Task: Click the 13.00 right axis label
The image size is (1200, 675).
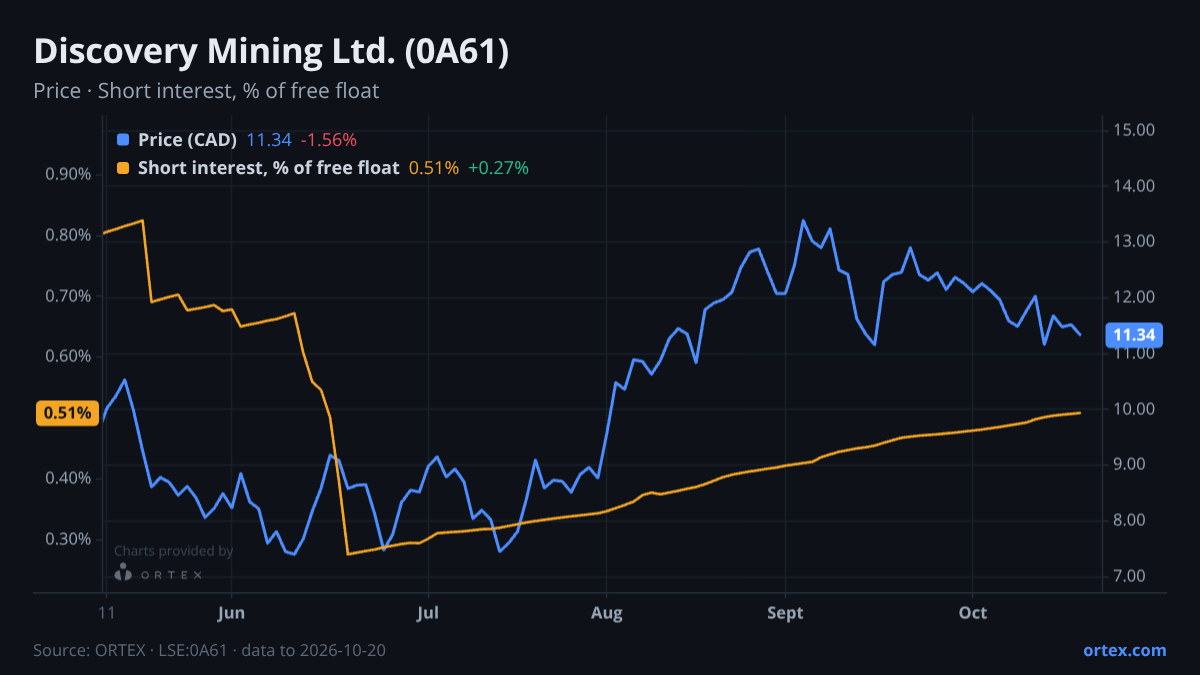Action: tap(1134, 241)
